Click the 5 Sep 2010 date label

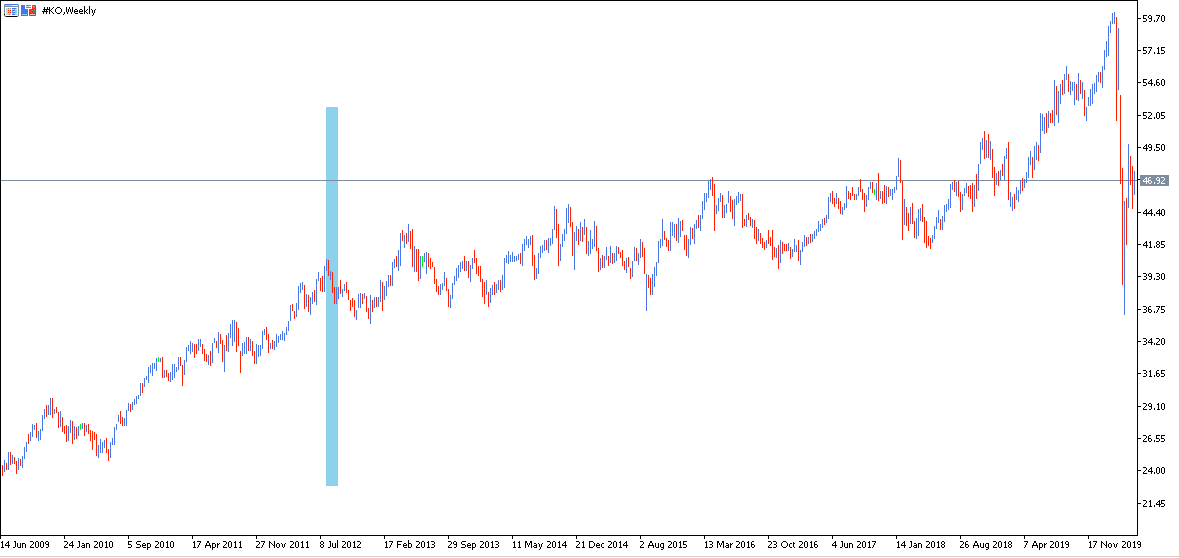pyautogui.click(x=151, y=543)
